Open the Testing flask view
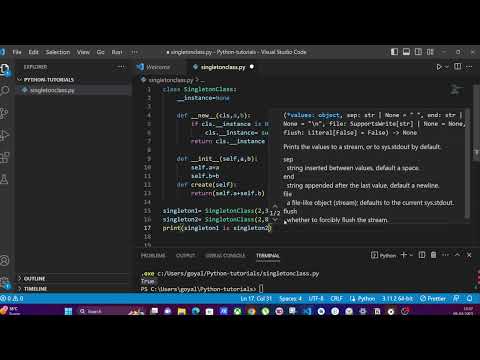 (4, 179)
